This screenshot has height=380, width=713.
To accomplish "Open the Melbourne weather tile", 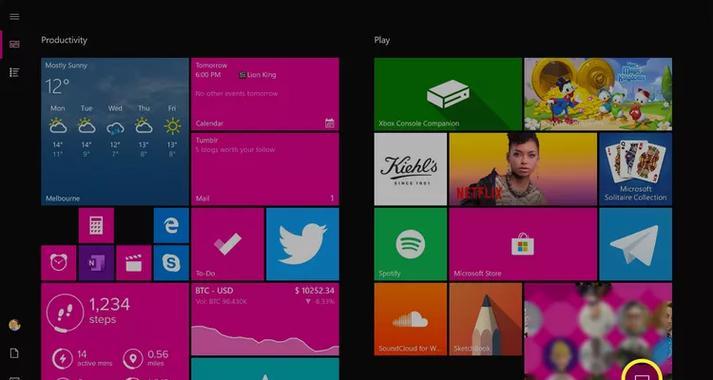I will click(115, 131).
